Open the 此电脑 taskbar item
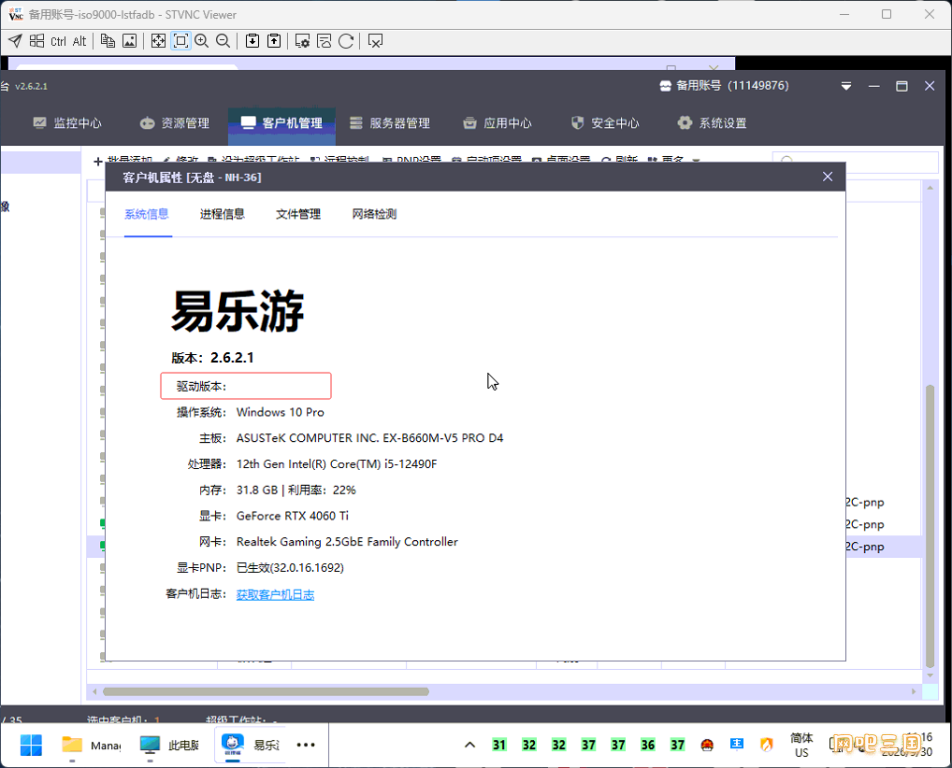 point(169,745)
